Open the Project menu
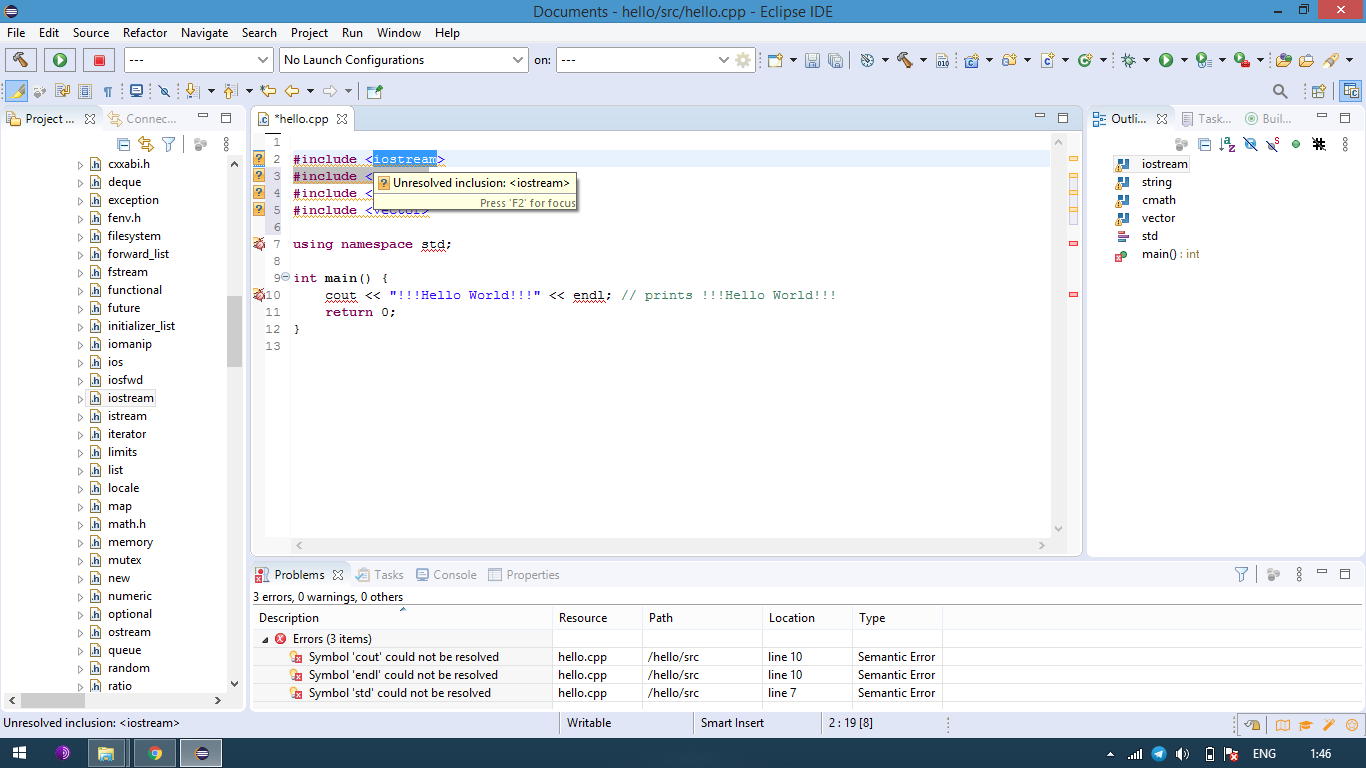The width and height of the screenshot is (1366, 768). (309, 32)
